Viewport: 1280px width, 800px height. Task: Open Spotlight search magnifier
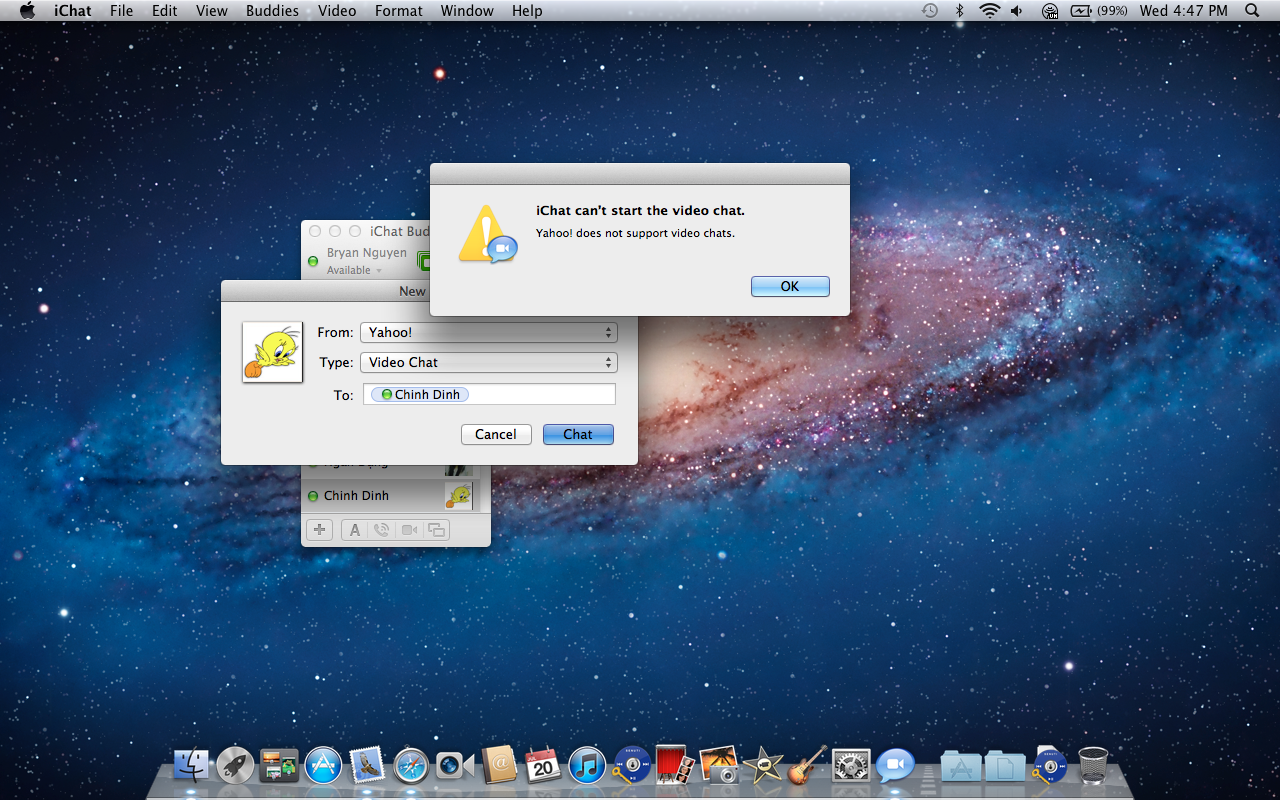pyautogui.click(x=1253, y=11)
